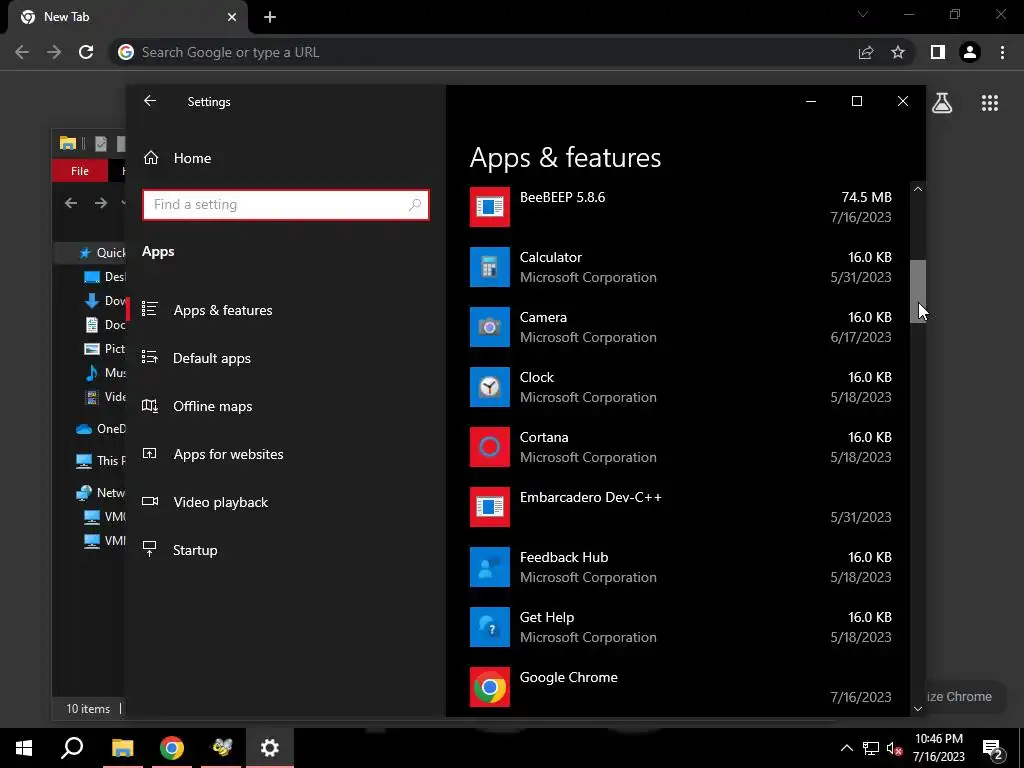
Task: Click the Google Chrome icon in apps list
Action: point(490,688)
